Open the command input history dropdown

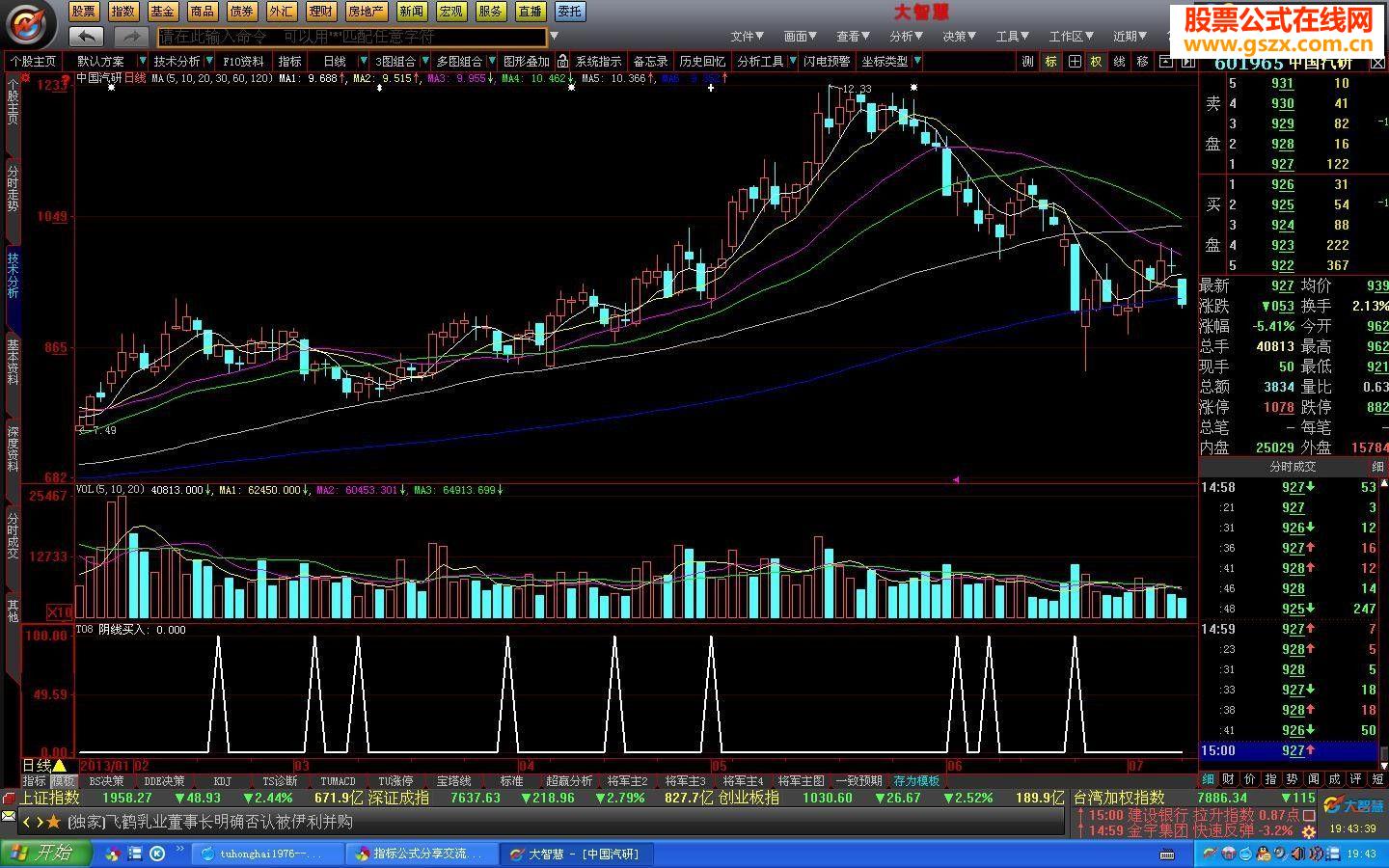pos(555,37)
